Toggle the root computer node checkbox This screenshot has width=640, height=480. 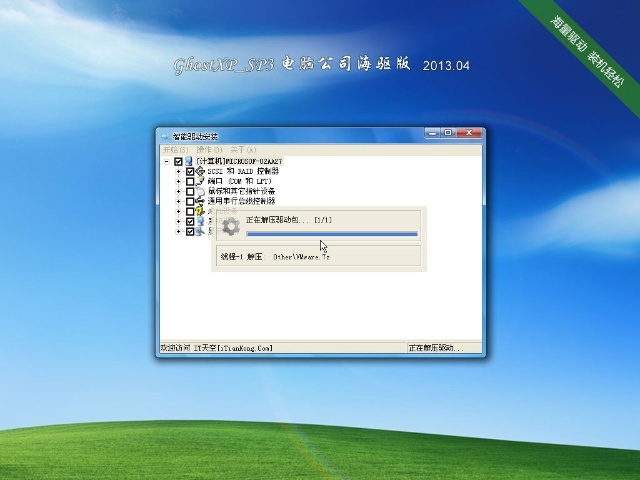178,161
